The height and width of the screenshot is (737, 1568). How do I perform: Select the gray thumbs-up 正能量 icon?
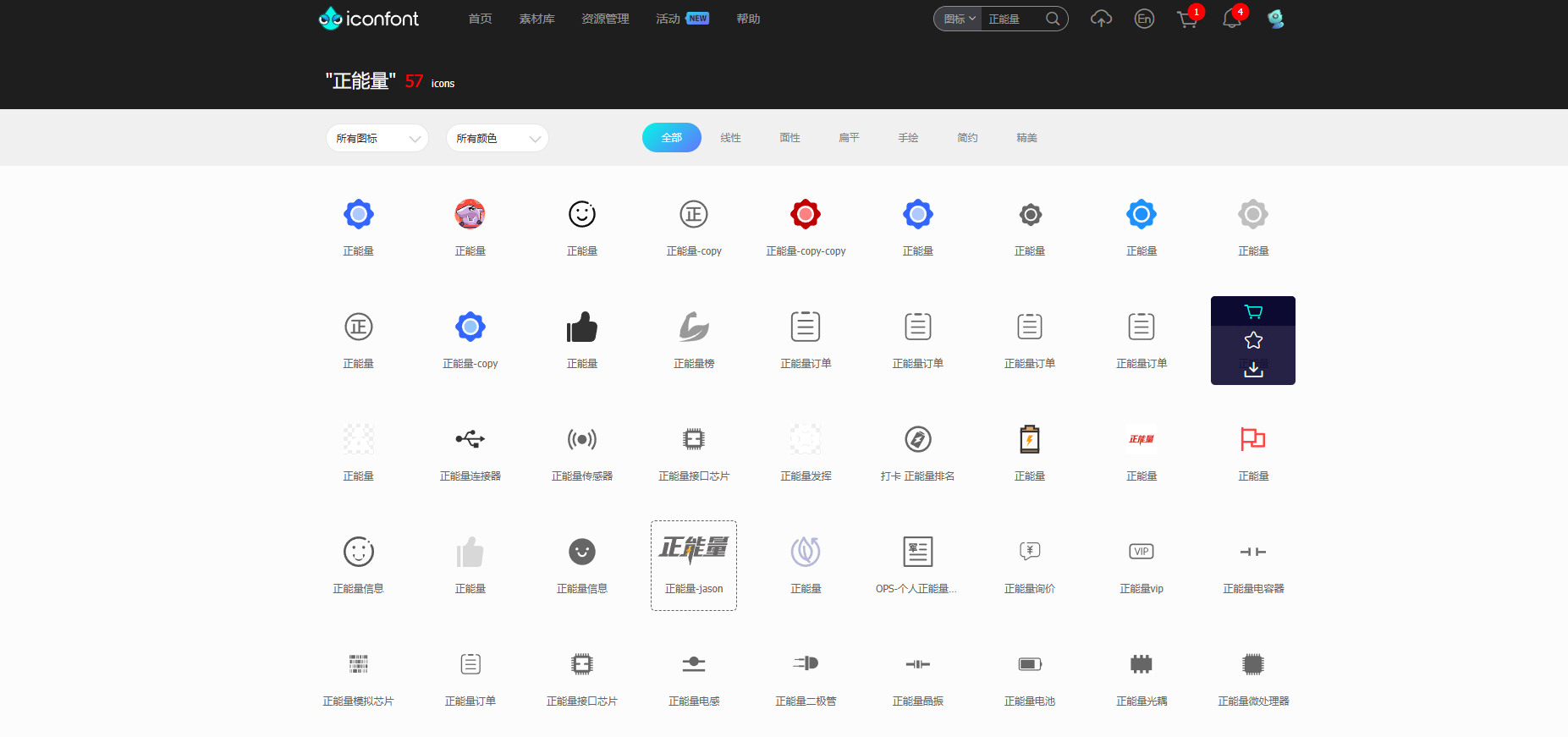(470, 552)
